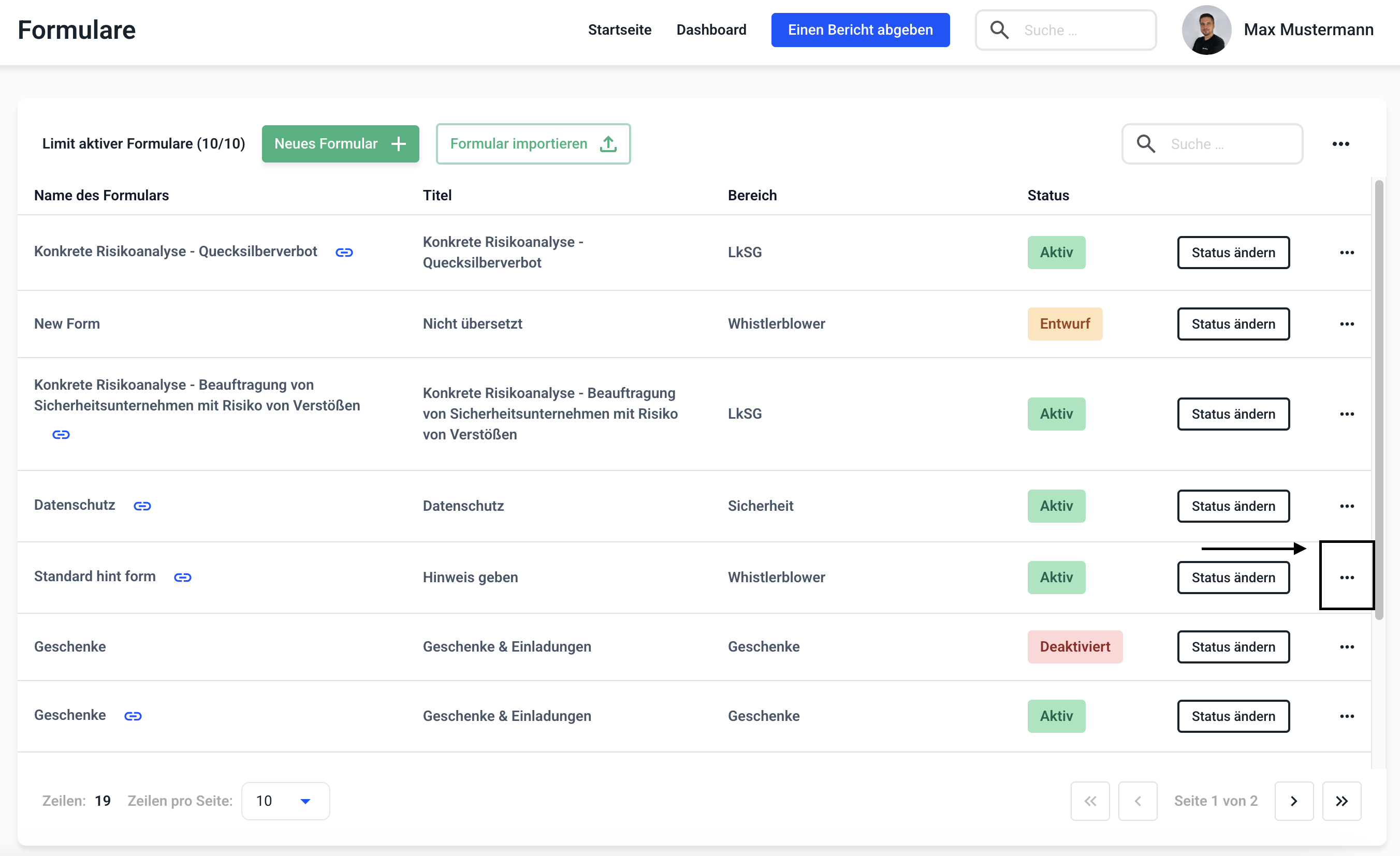Click Status ändern for New Form

pyautogui.click(x=1233, y=324)
